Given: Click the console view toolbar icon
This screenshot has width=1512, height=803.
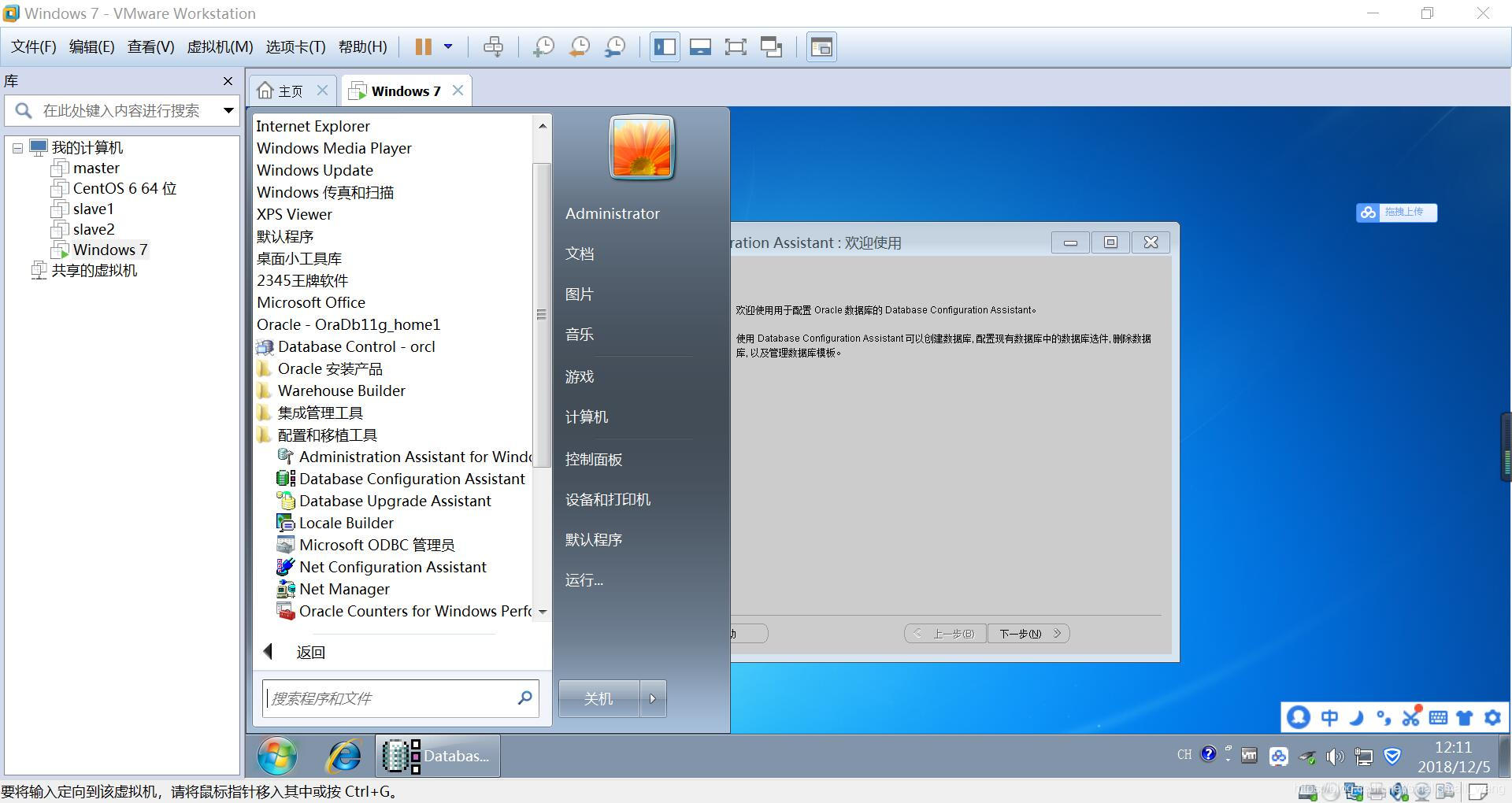Looking at the screenshot, I should coord(821,47).
